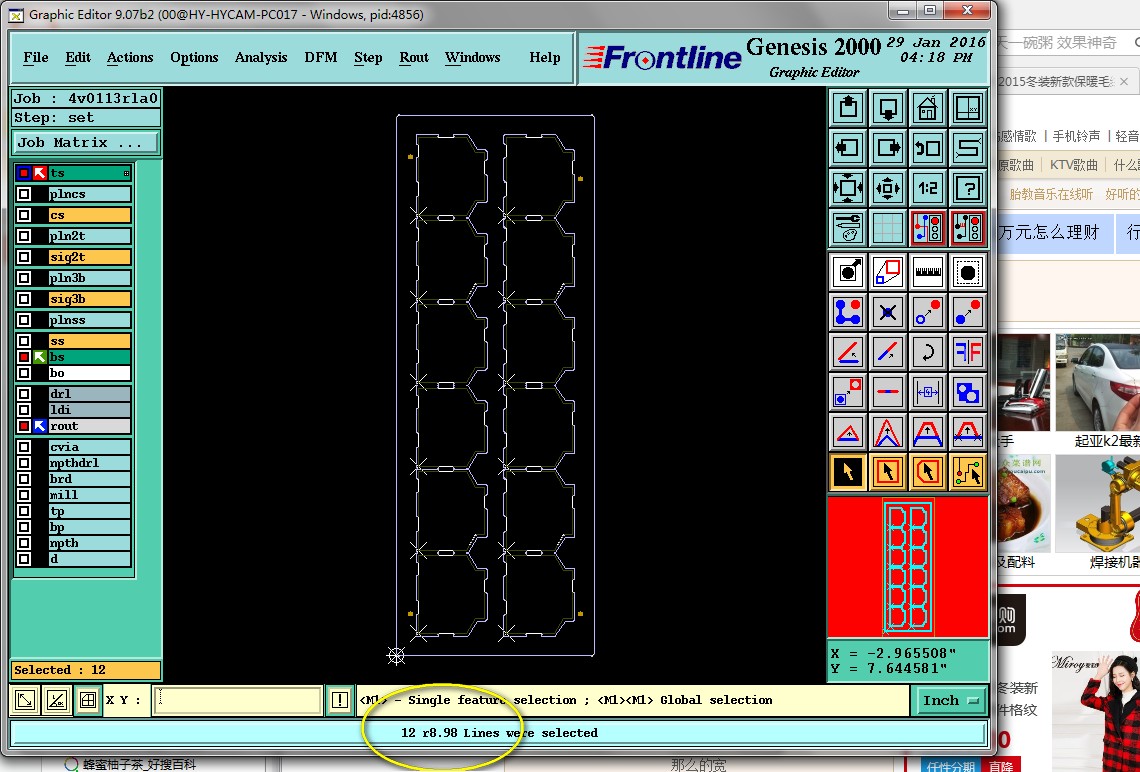Open the File menu
The width and height of the screenshot is (1140, 772).
[36, 57]
